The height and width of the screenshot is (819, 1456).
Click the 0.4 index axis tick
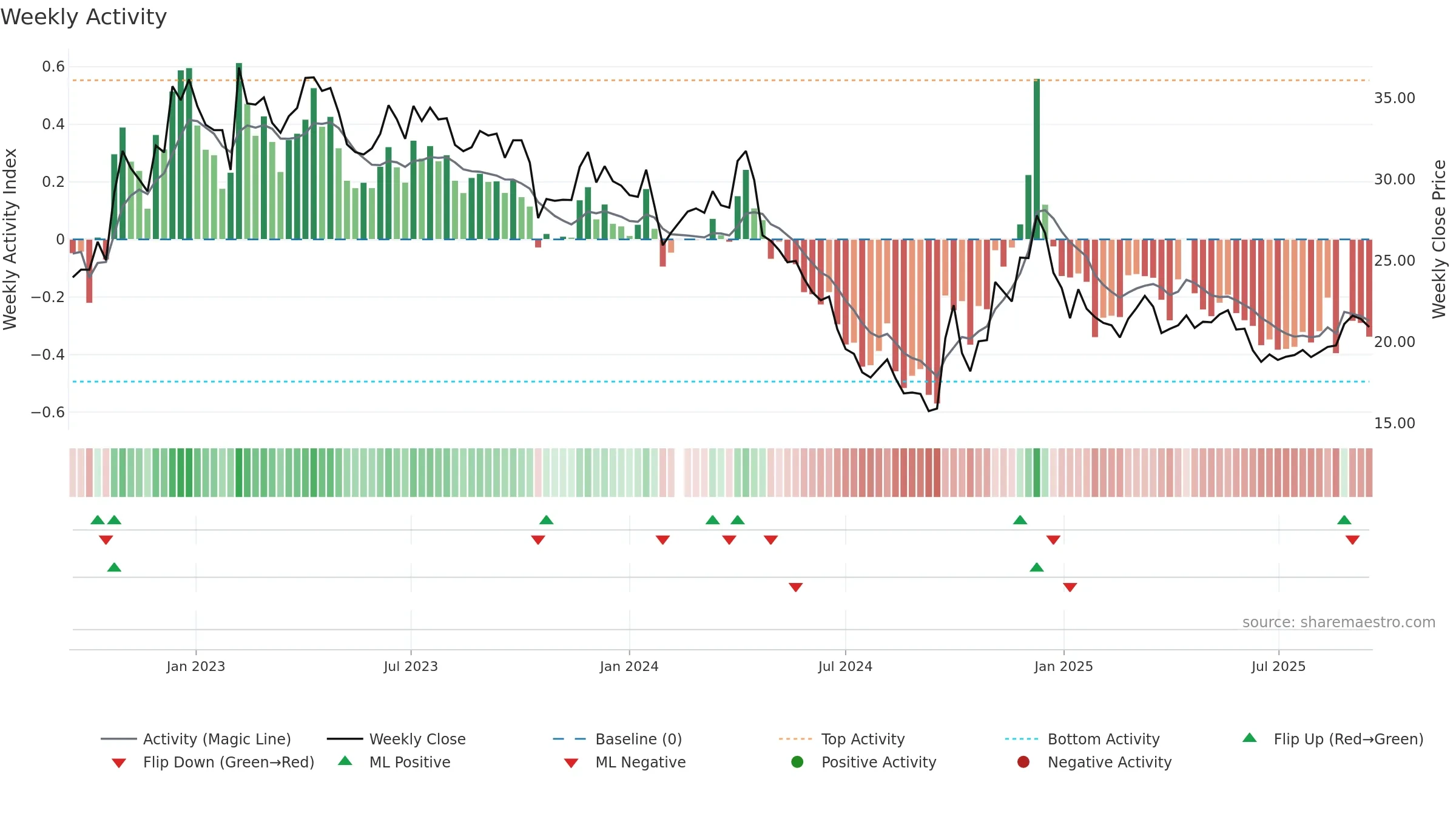pos(53,124)
